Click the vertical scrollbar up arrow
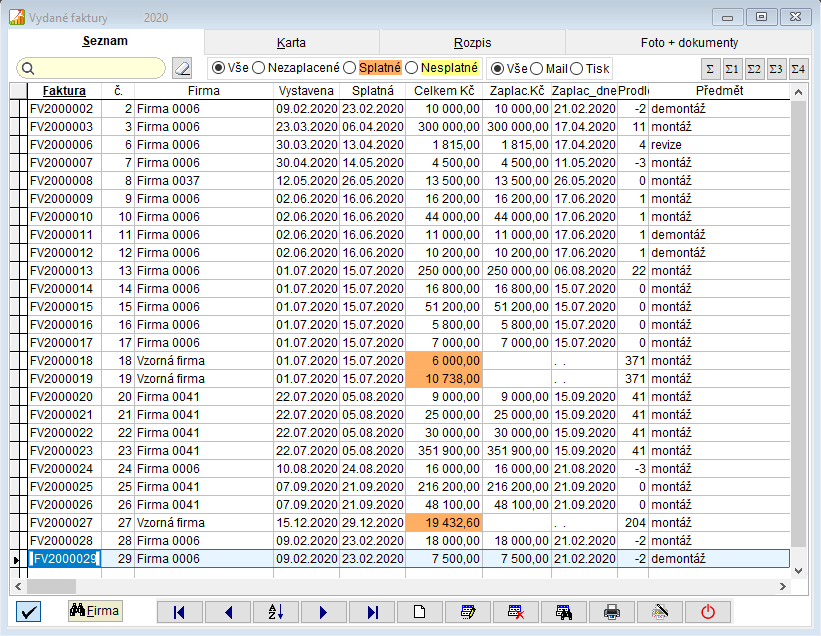The width and height of the screenshot is (821, 636). tap(798, 92)
